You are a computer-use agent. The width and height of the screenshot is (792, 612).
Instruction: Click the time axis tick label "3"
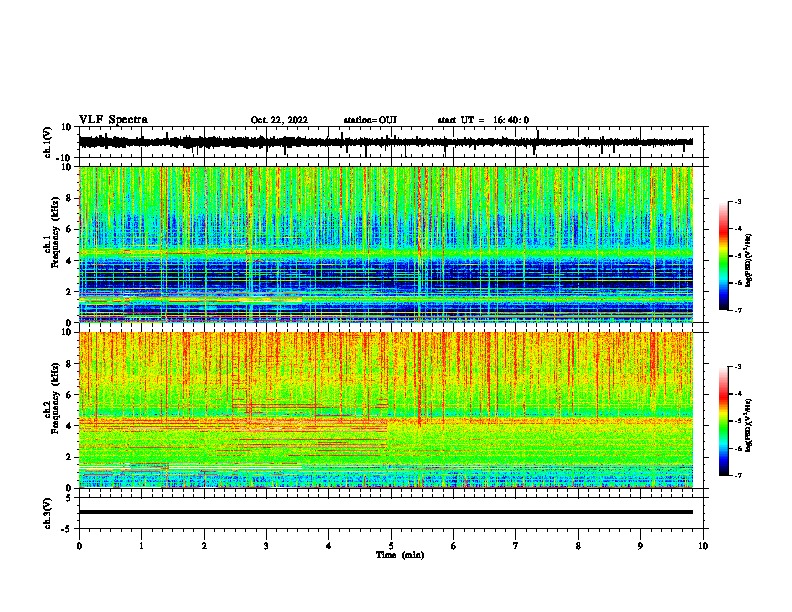tap(266, 546)
